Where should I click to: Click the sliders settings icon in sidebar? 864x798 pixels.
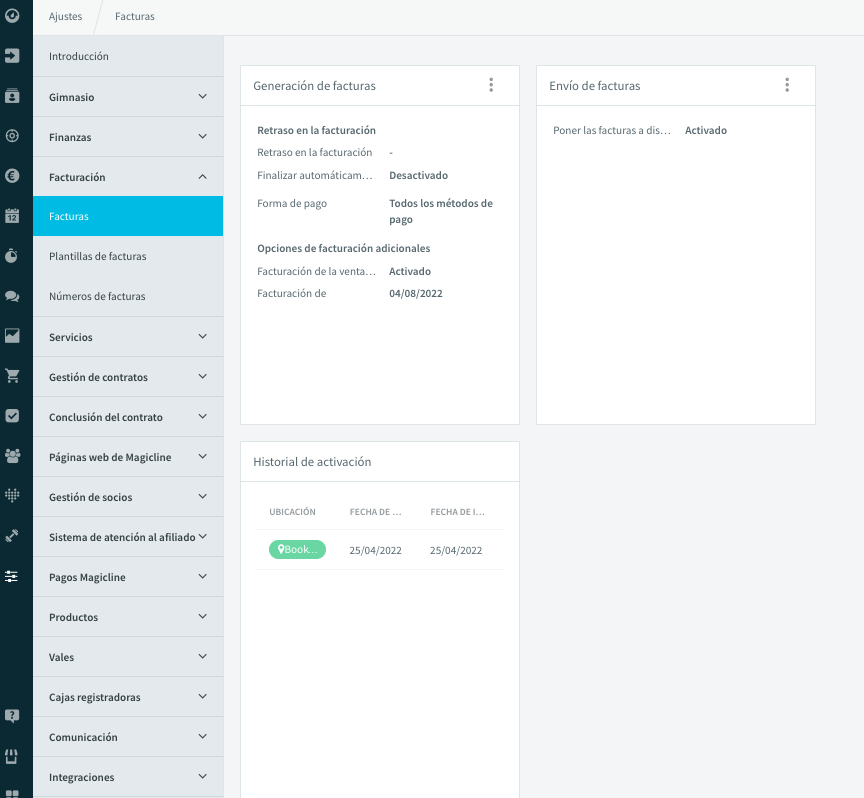pyautogui.click(x=12, y=576)
